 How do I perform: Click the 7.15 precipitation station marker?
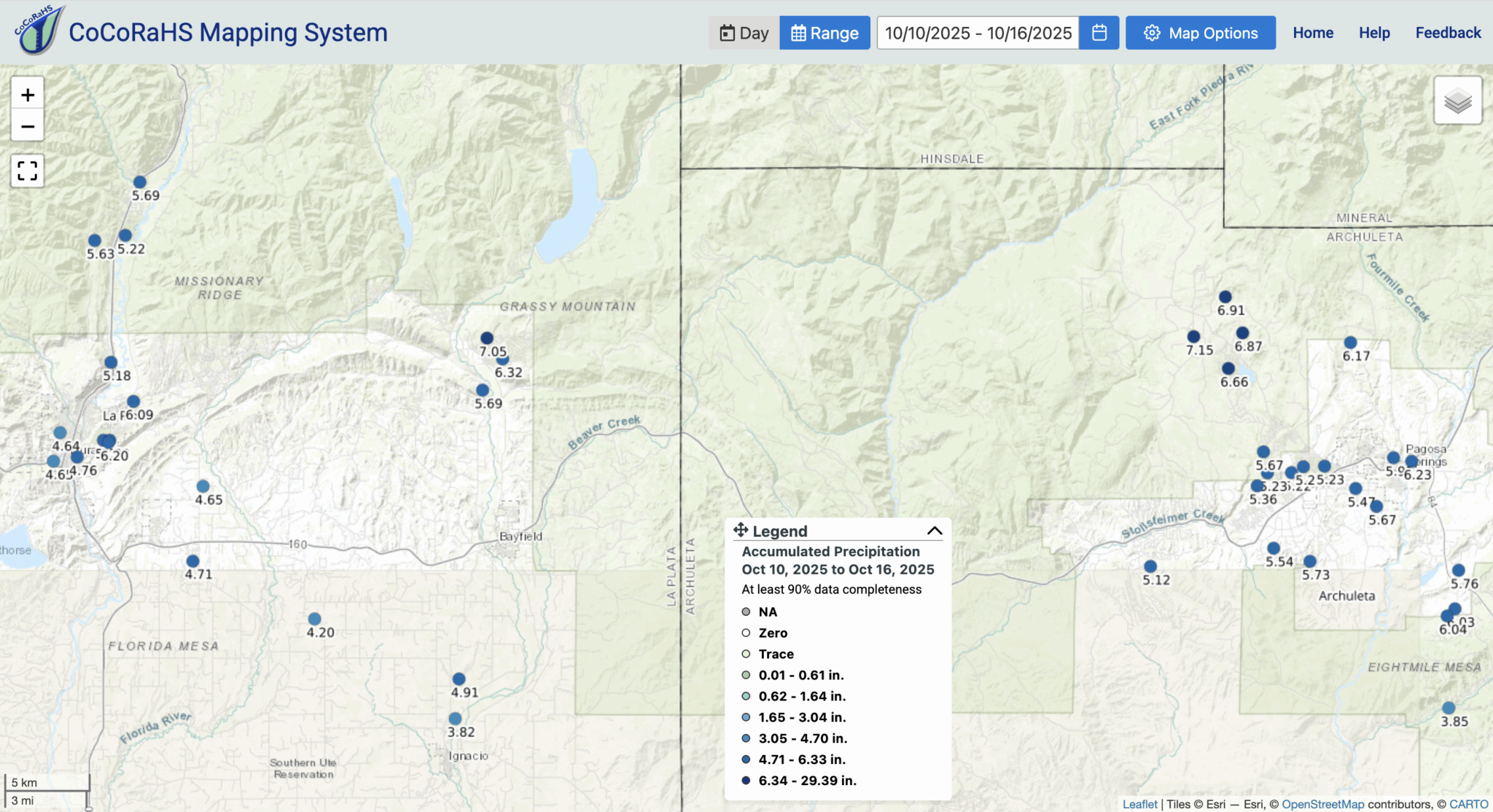click(1193, 337)
